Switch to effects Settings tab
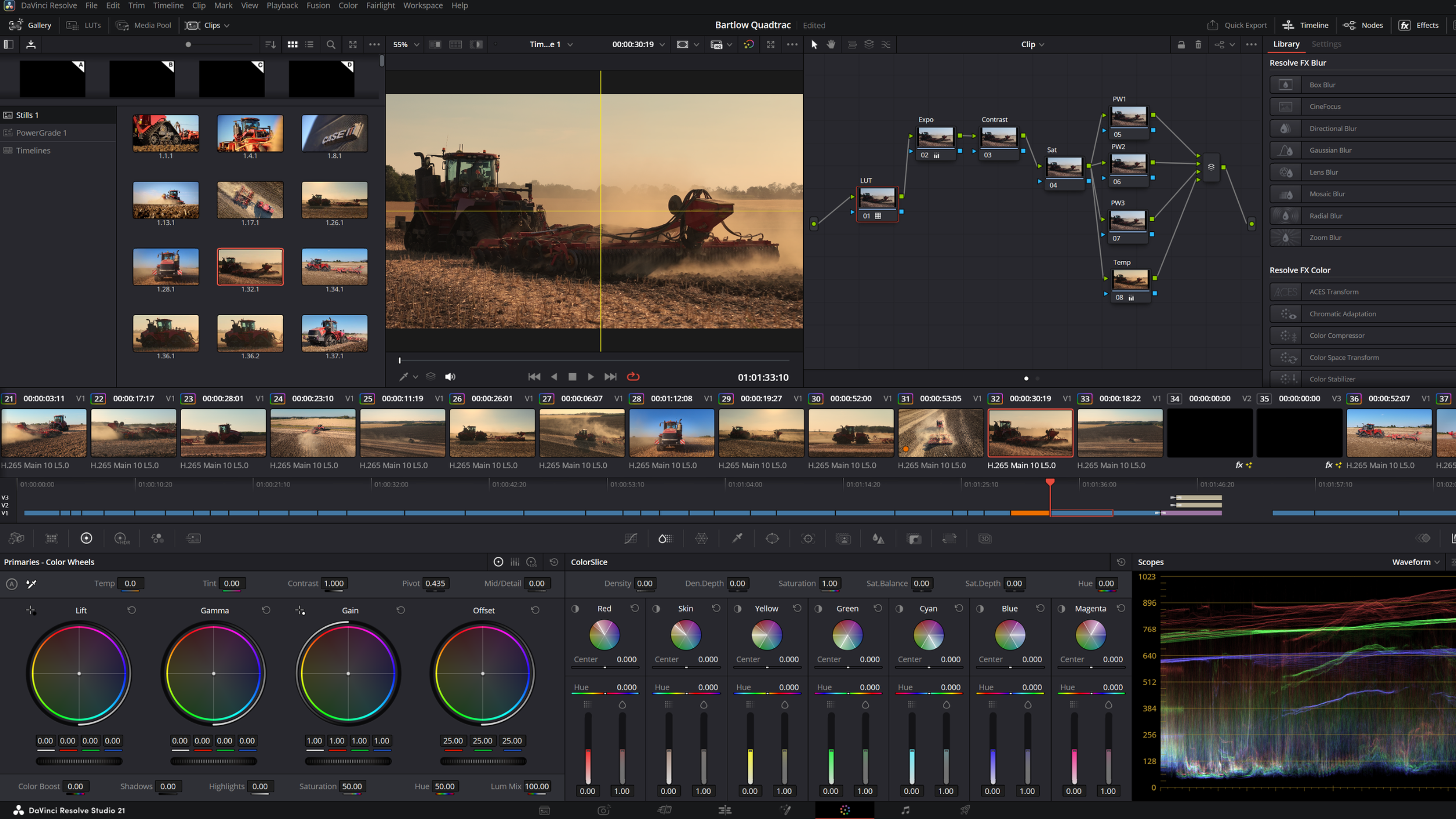Viewport: 1456px width, 819px height. point(1326,44)
